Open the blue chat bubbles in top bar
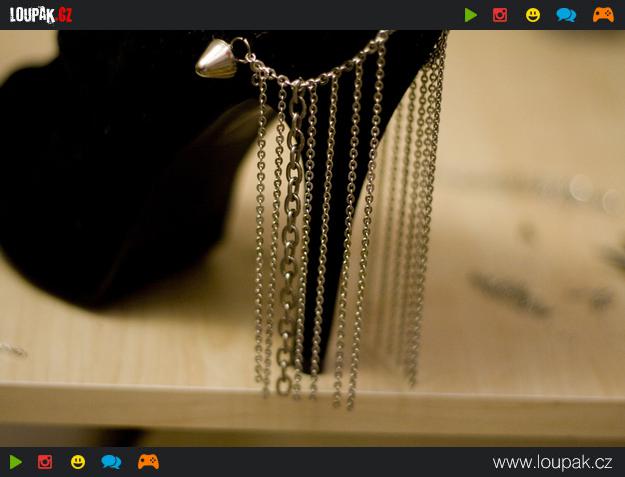Screen dimensions: 625x477 tap(566, 15)
